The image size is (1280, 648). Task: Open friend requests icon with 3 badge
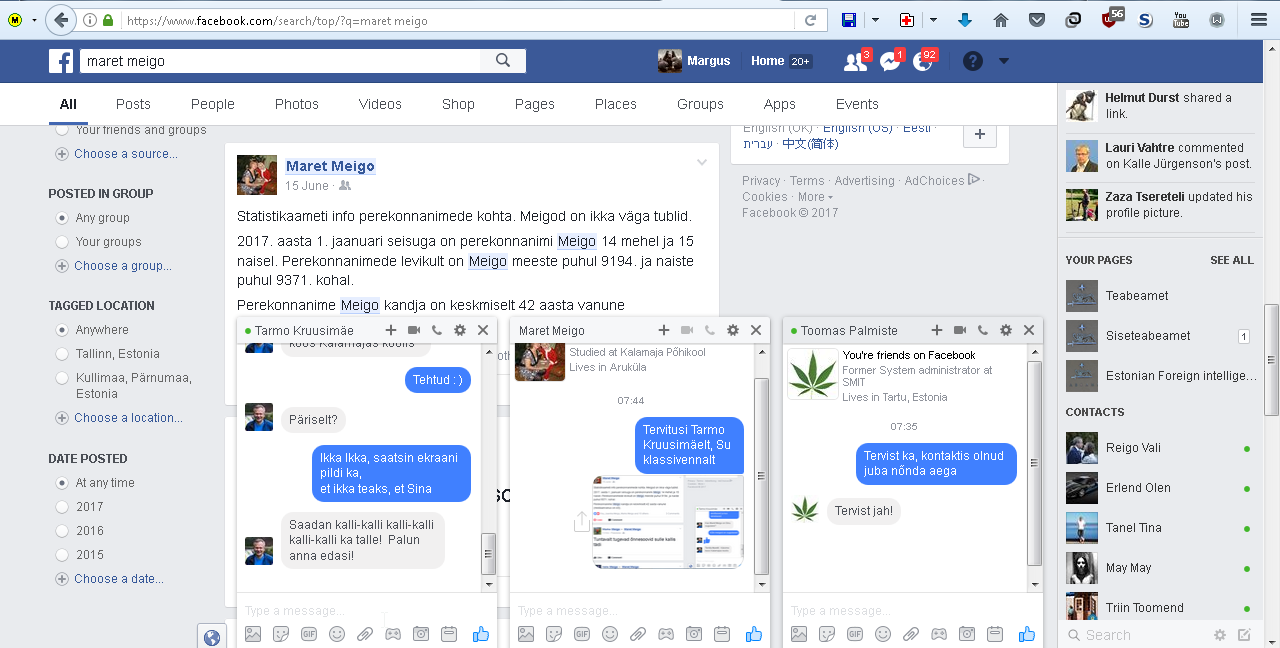(855, 61)
